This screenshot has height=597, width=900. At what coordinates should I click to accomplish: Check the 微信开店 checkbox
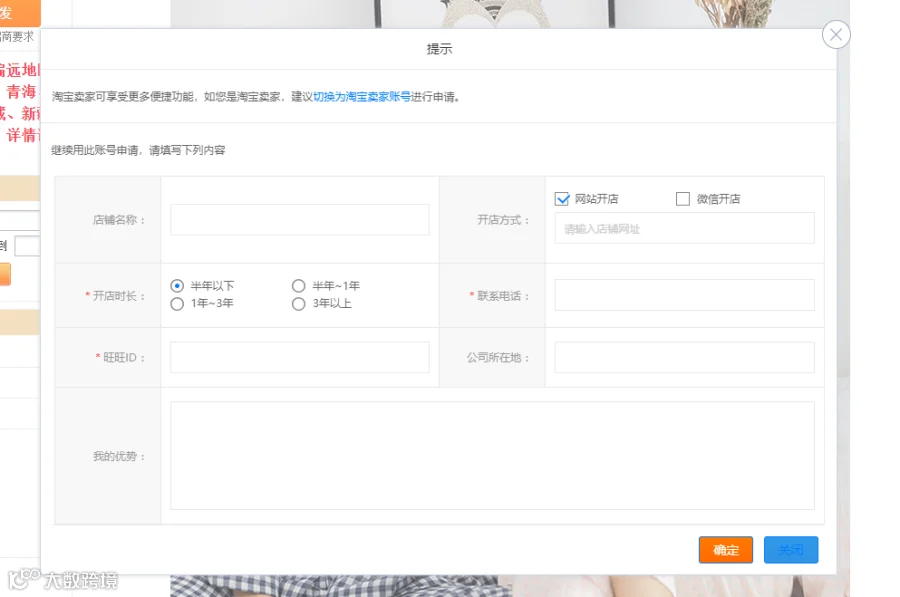click(x=682, y=199)
